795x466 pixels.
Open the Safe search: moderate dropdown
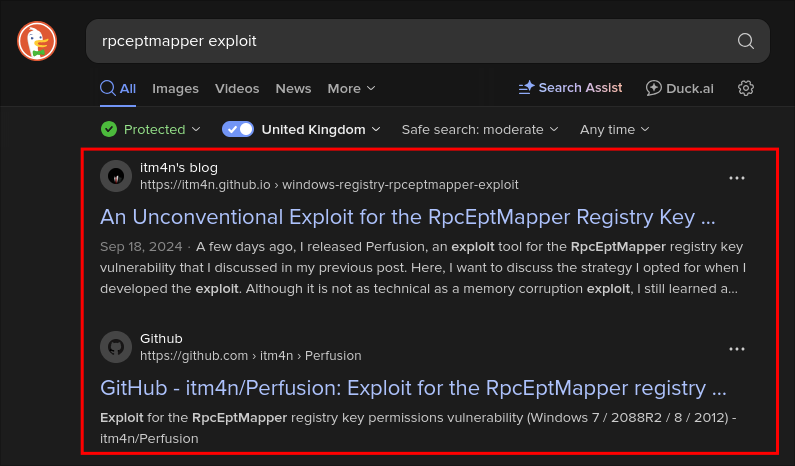tap(479, 129)
